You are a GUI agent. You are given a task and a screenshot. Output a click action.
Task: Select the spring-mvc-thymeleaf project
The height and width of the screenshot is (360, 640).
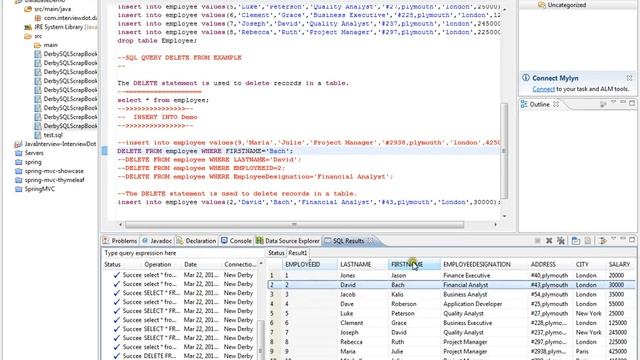click(x=54, y=180)
